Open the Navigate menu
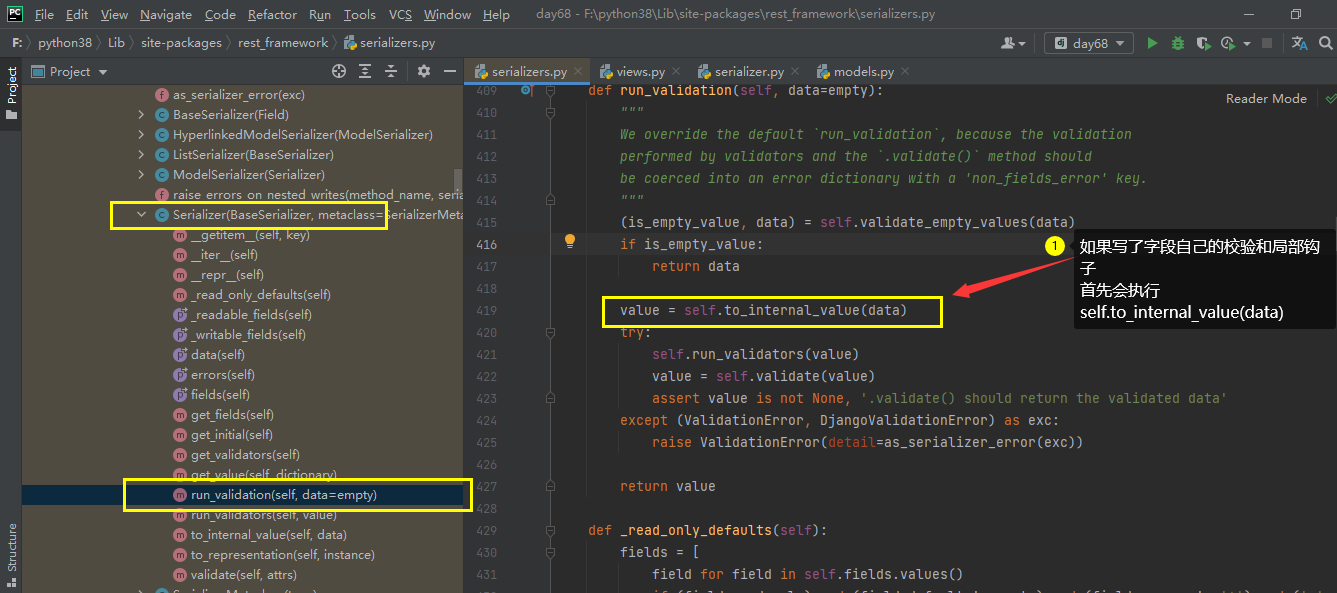 click(166, 14)
